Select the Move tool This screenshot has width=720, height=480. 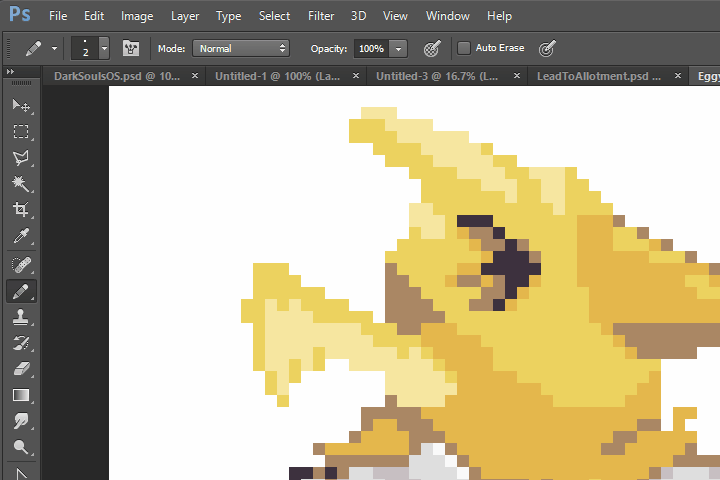[x=21, y=106]
